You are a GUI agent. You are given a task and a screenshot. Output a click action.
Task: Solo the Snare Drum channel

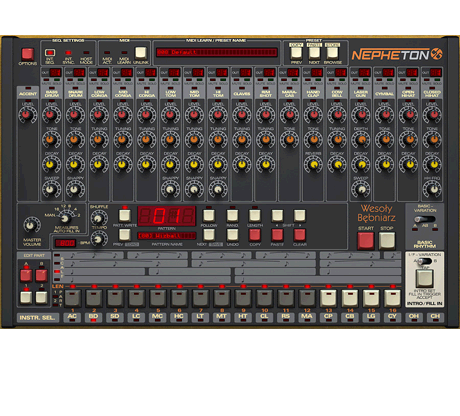point(80,80)
